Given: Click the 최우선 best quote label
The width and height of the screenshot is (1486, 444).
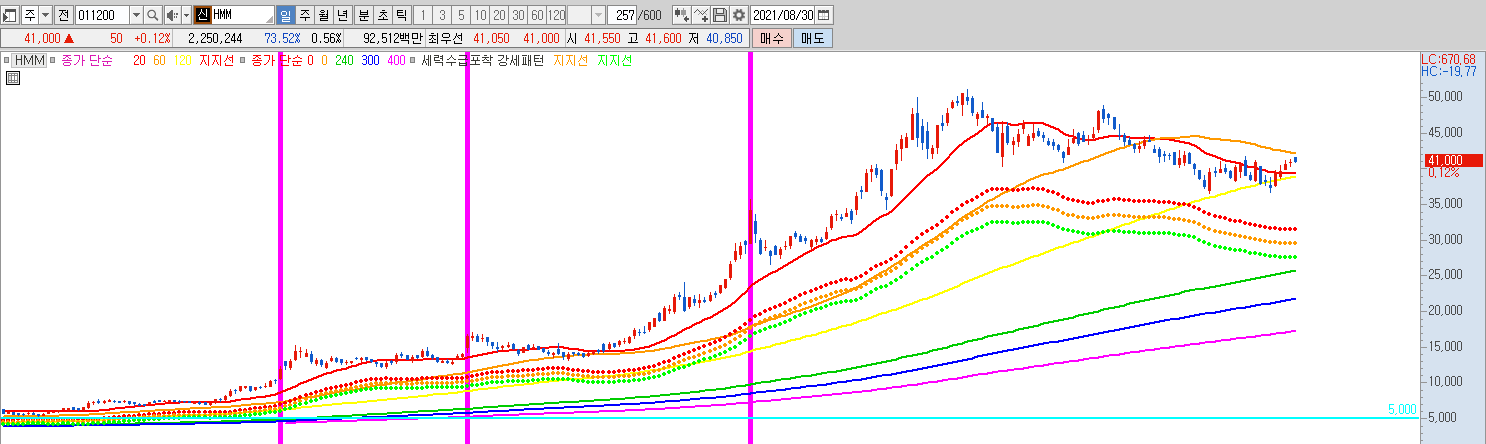Looking at the screenshot, I should [x=444, y=38].
